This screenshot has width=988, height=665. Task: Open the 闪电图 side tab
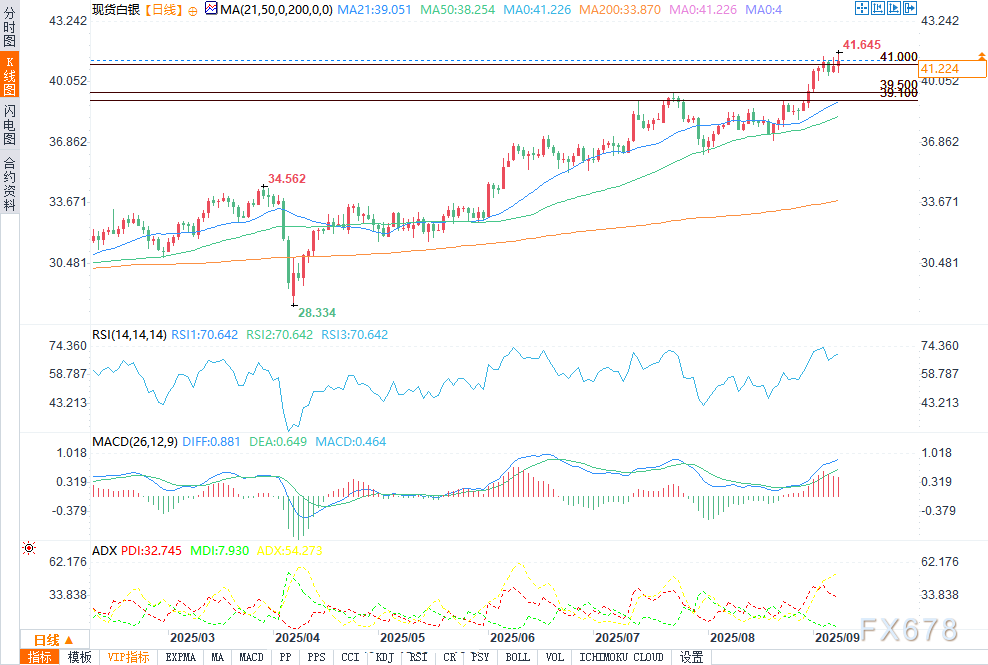9,124
